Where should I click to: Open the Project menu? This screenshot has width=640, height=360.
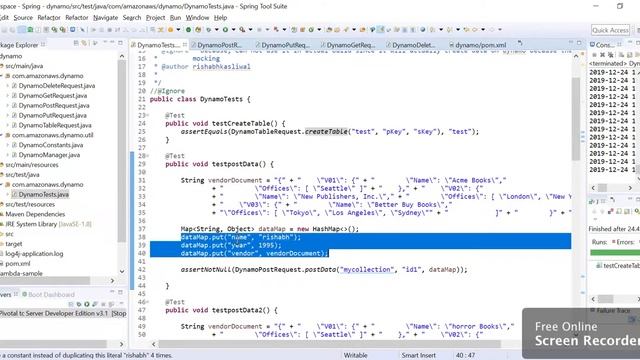click(155, 18)
